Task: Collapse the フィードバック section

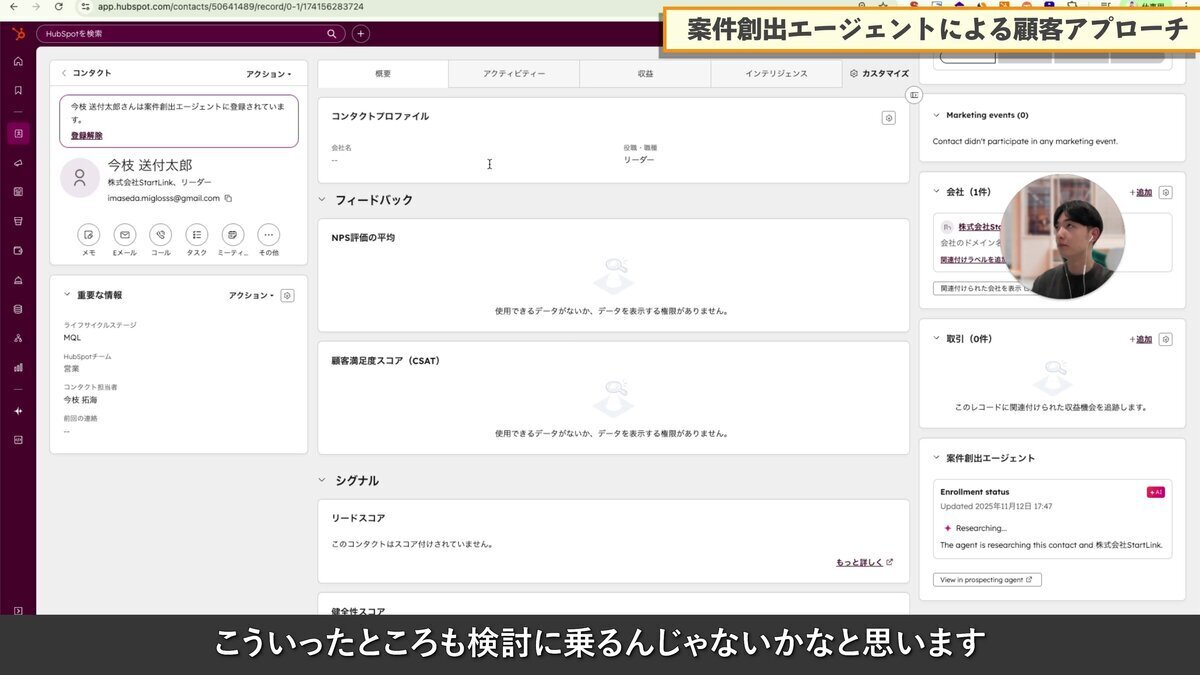Action: tap(322, 199)
